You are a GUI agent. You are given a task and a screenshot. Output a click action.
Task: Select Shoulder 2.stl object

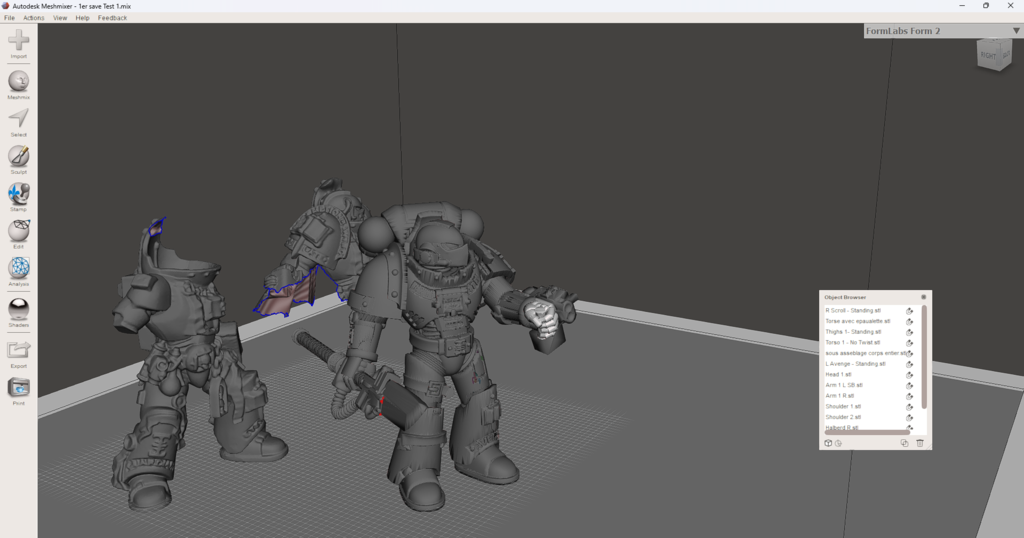click(x=842, y=417)
